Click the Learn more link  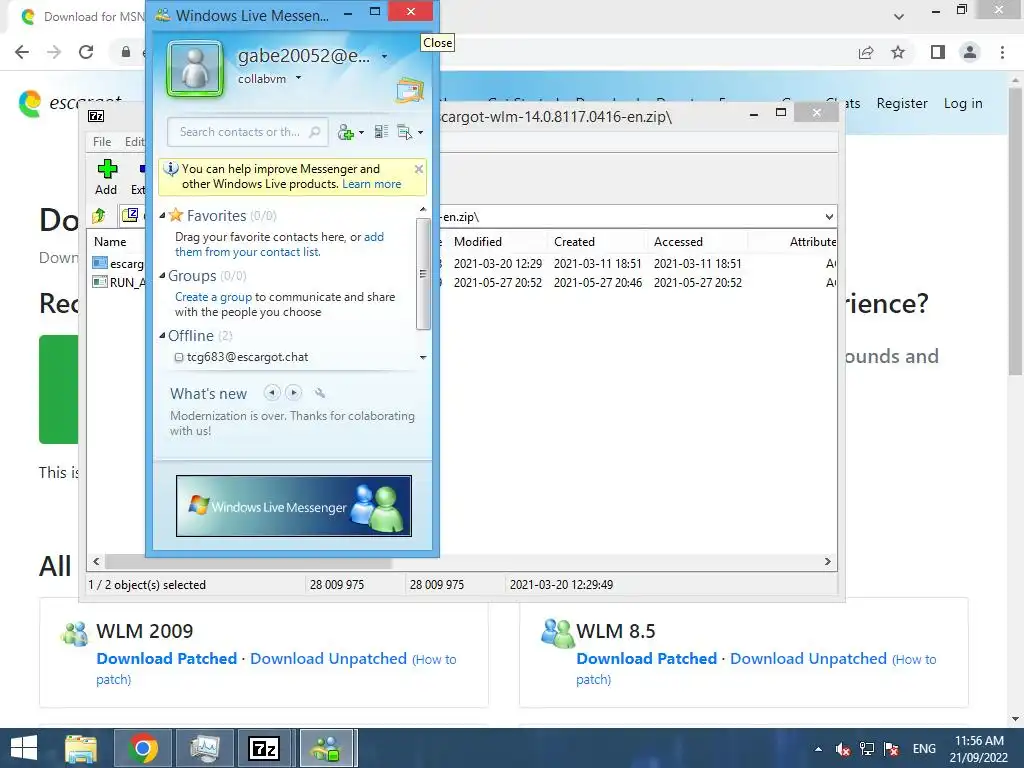pos(372,184)
